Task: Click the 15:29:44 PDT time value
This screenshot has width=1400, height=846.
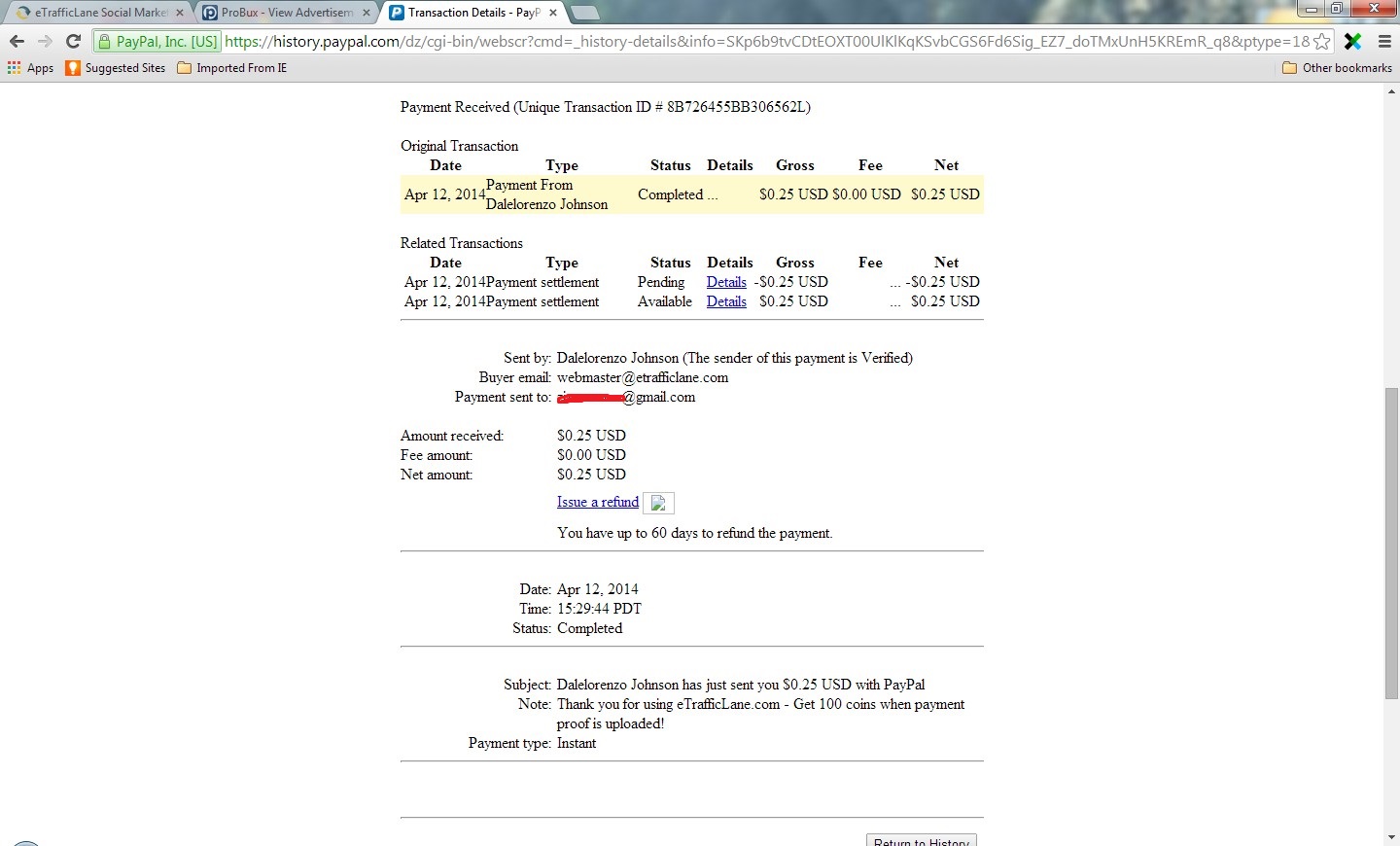Action: (599, 609)
